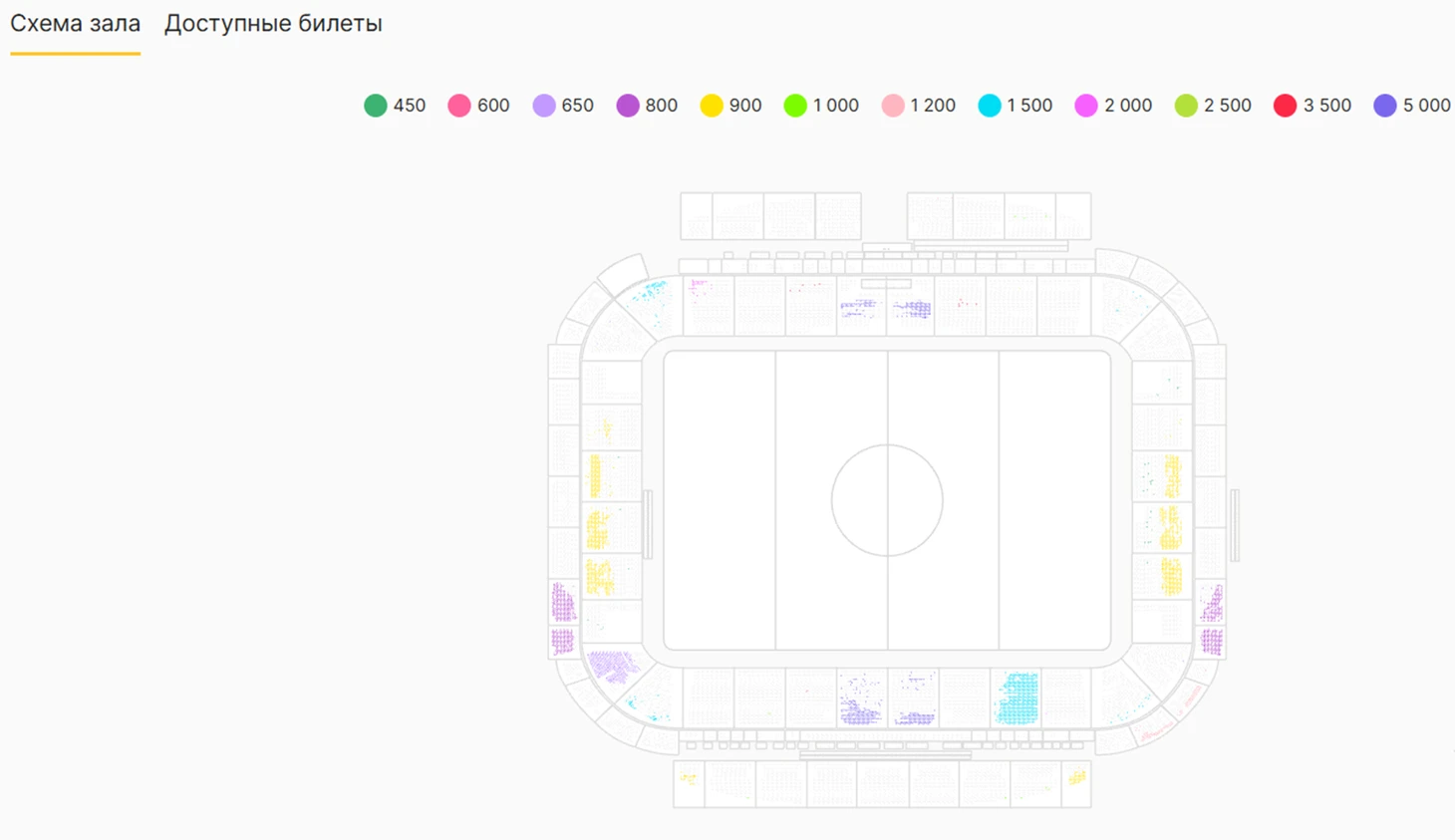
Task: Select the cyan 1 500 price swatch
Action: coord(990,106)
